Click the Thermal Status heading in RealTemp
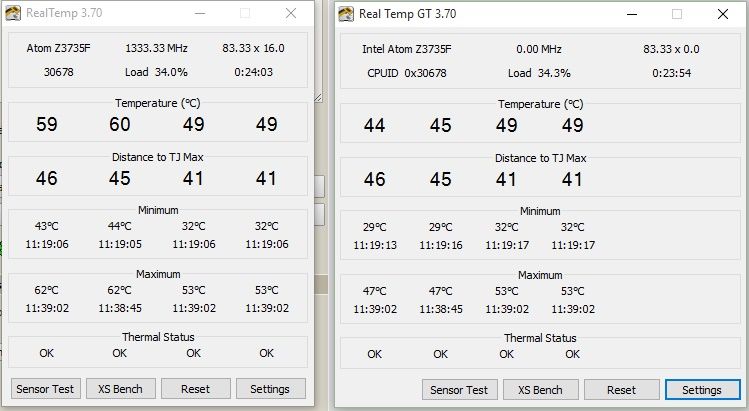The width and height of the screenshot is (749, 411). [x=158, y=337]
